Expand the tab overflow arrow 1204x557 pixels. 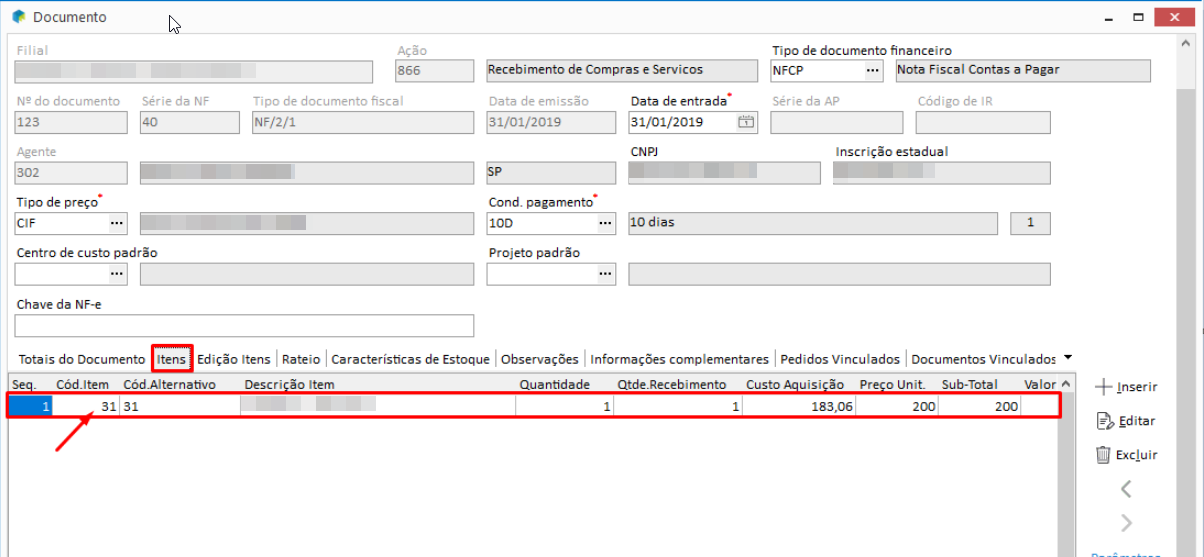click(x=1068, y=358)
